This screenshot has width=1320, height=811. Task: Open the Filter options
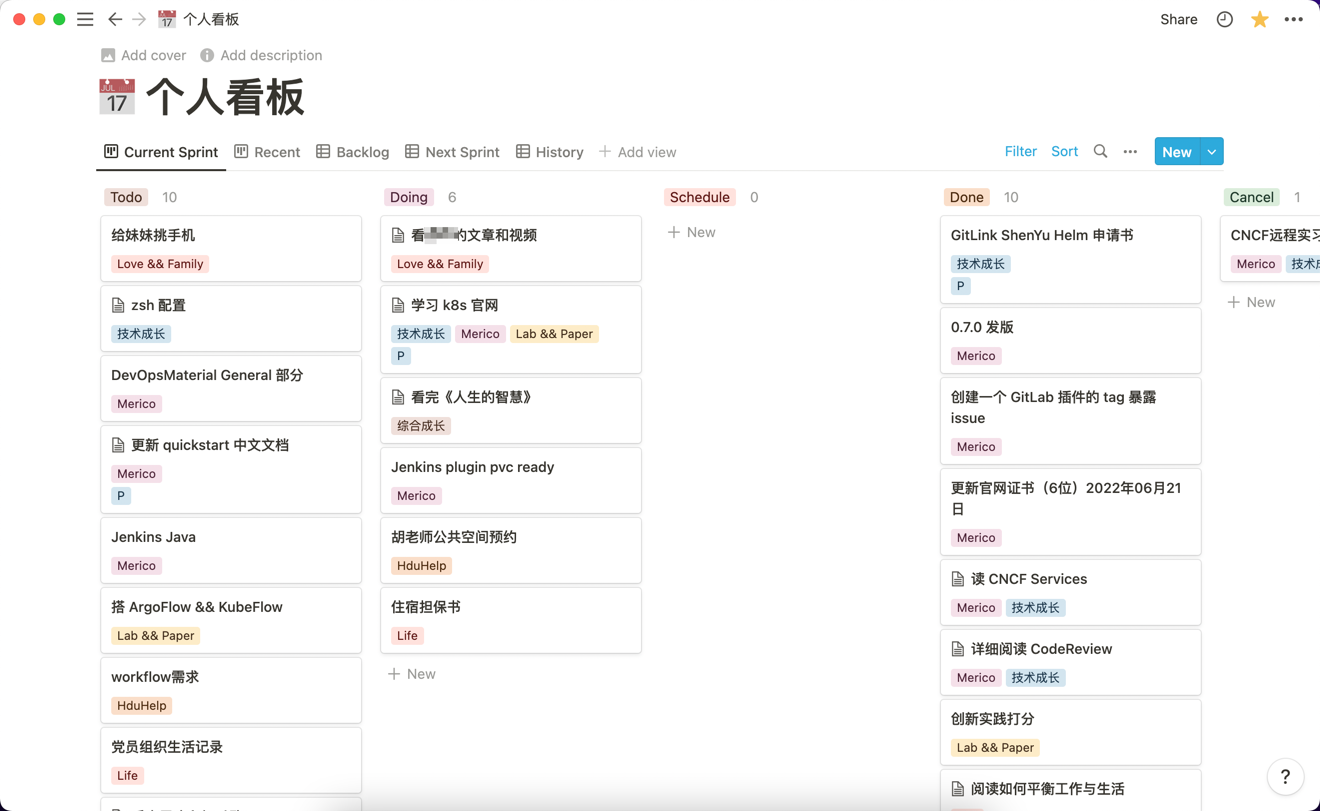[x=1020, y=151]
